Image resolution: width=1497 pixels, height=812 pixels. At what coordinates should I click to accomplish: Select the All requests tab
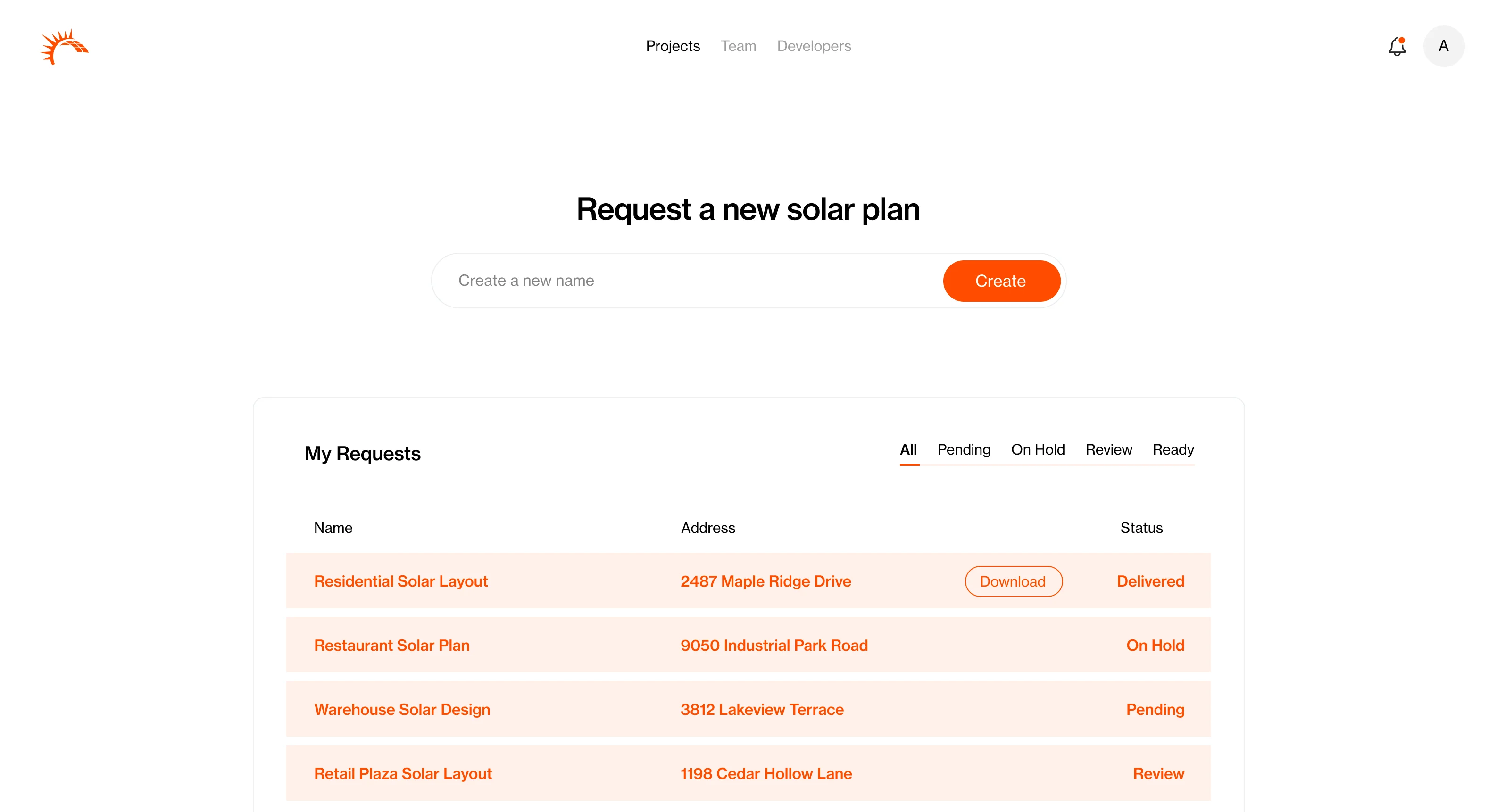tap(909, 450)
